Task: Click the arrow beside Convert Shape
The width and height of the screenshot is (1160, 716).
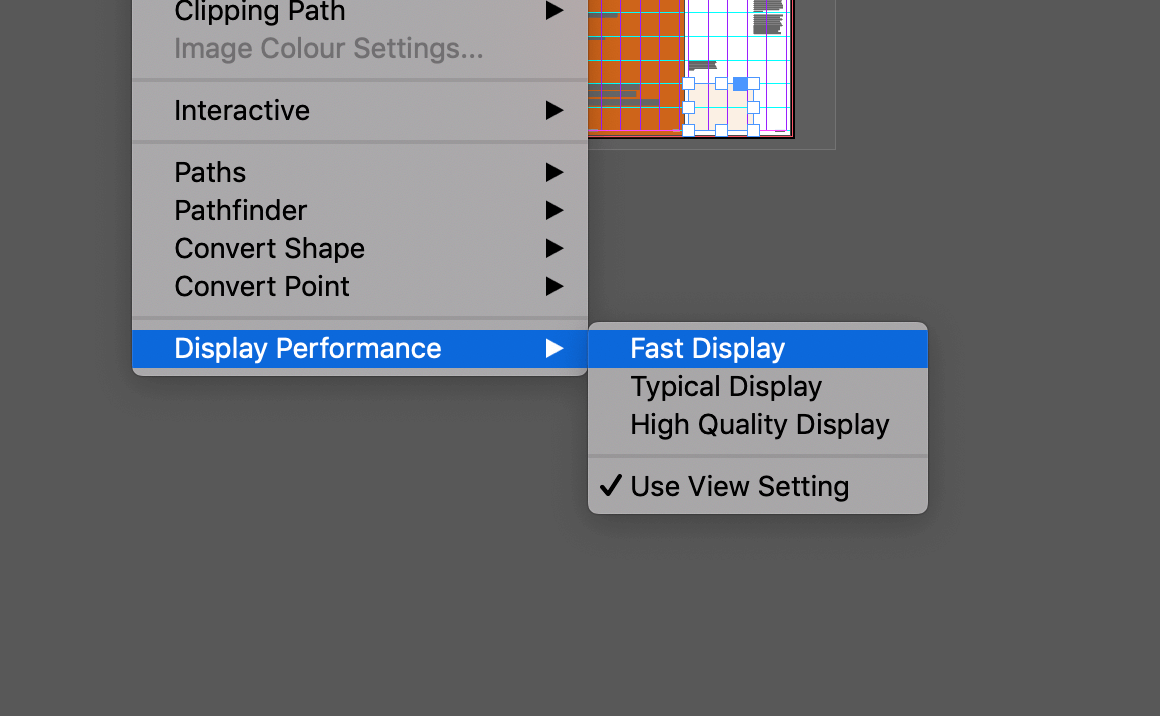Action: (554, 249)
